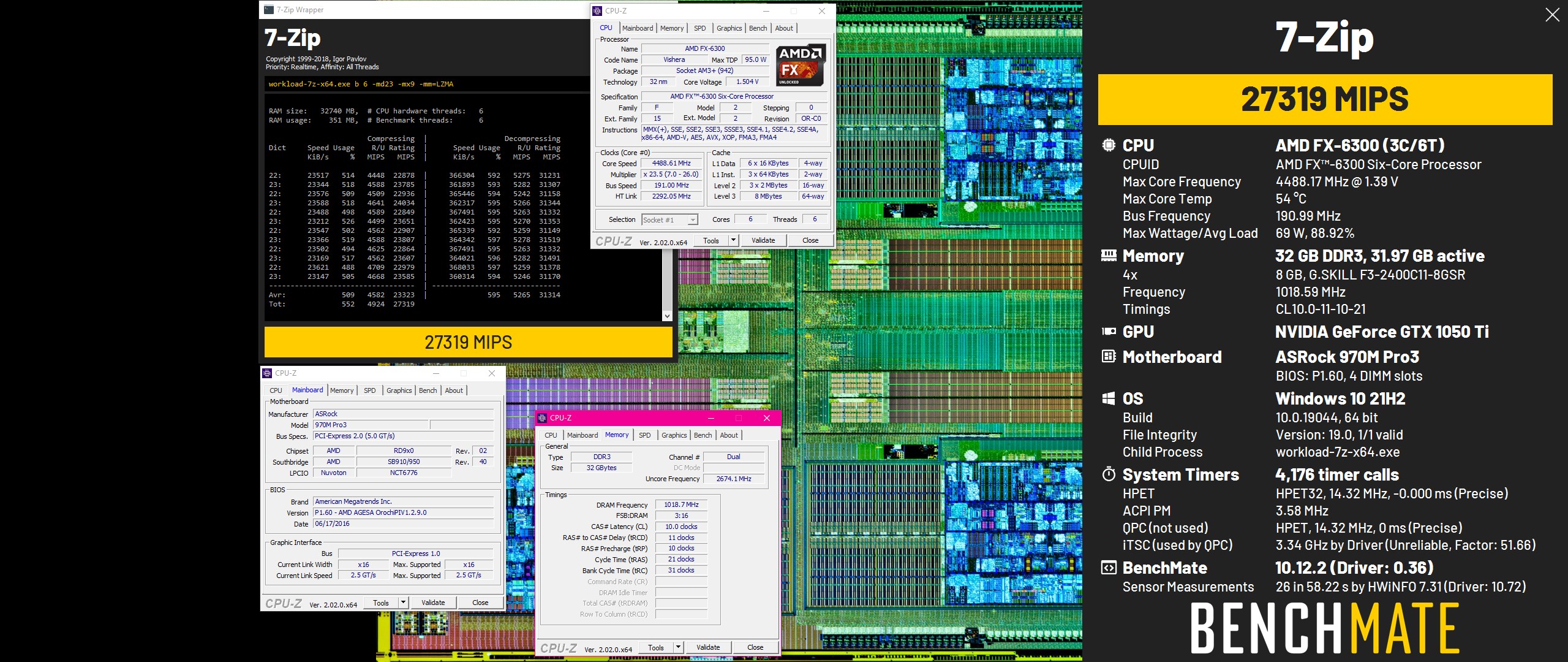Click the BENCHMATE logo at the panel bottom
Screen dimensions: 1568x662
[x=1325, y=628]
